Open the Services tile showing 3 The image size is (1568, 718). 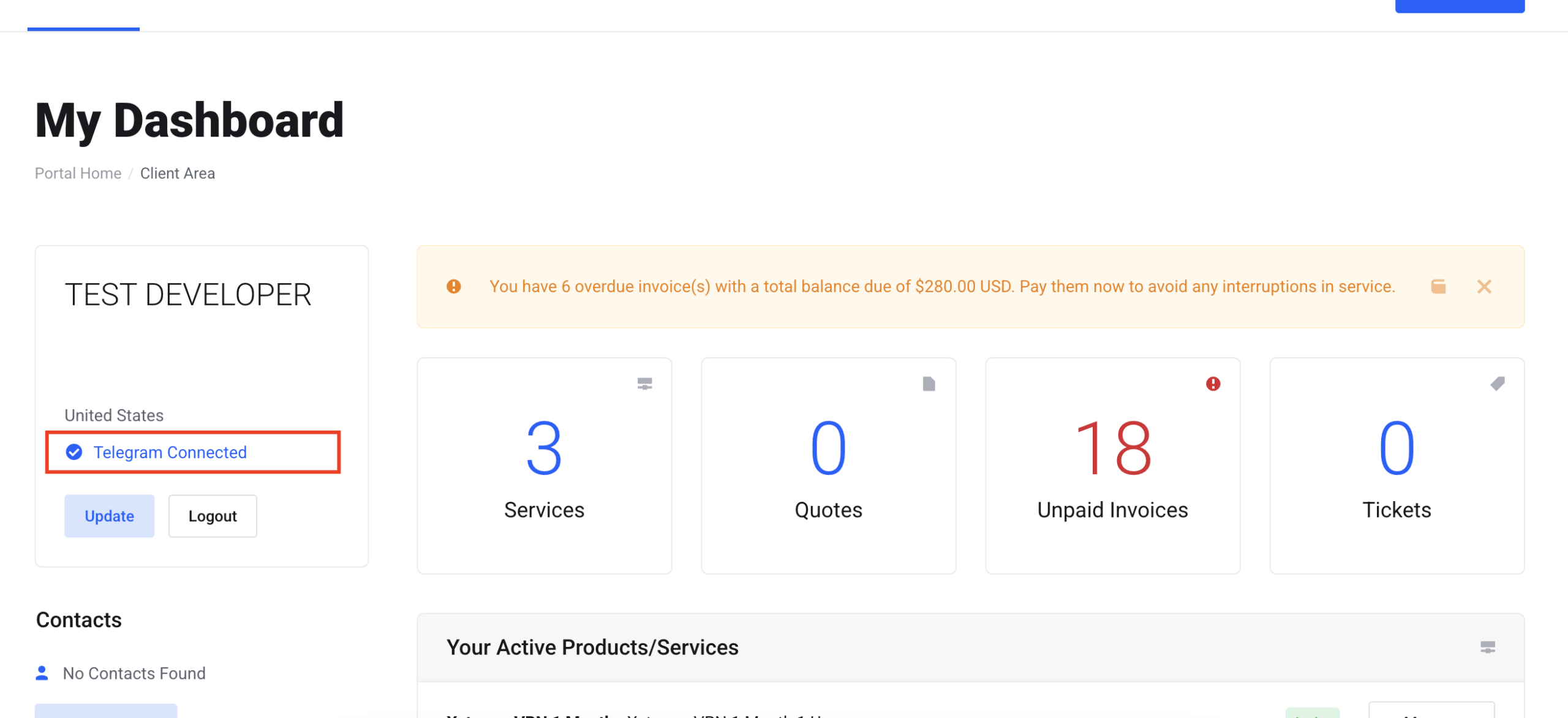tap(544, 466)
